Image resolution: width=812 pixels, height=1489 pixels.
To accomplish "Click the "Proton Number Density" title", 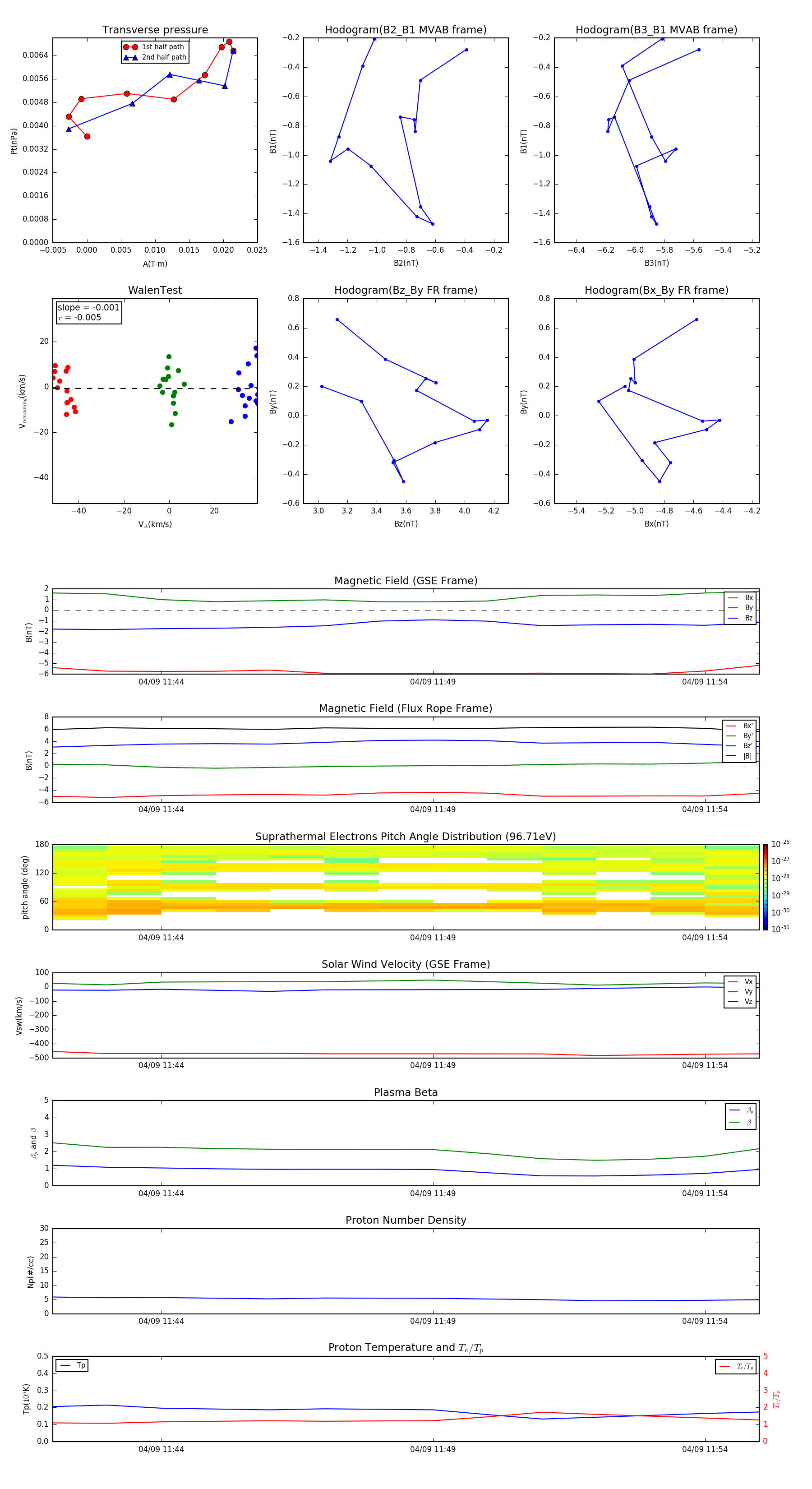I will tap(406, 1221).
